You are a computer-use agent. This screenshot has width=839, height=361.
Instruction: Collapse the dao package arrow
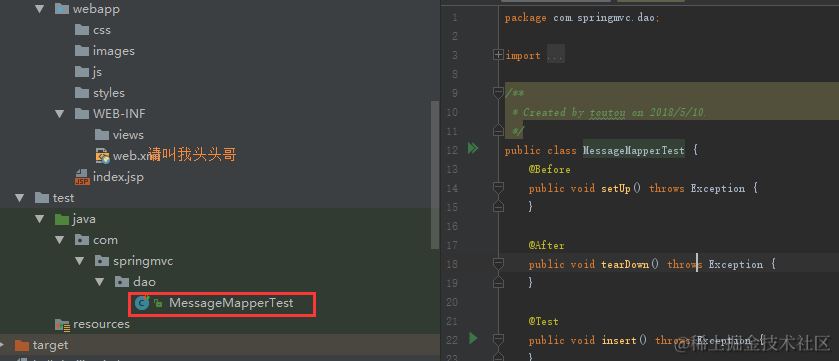tap(100, 282)
